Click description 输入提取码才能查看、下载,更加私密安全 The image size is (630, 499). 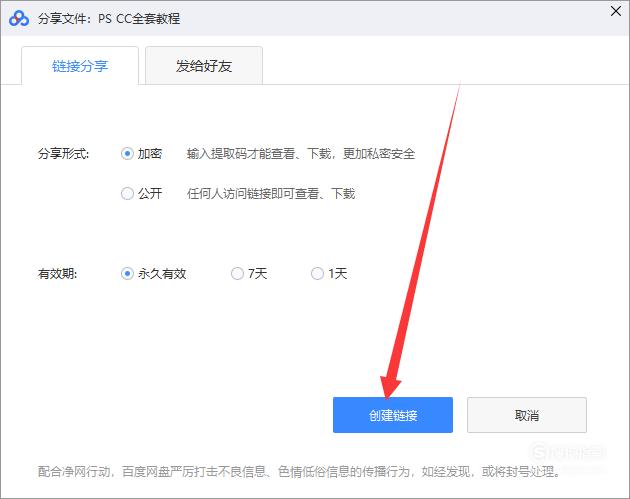pyautogui.click(x=301, y=153)
